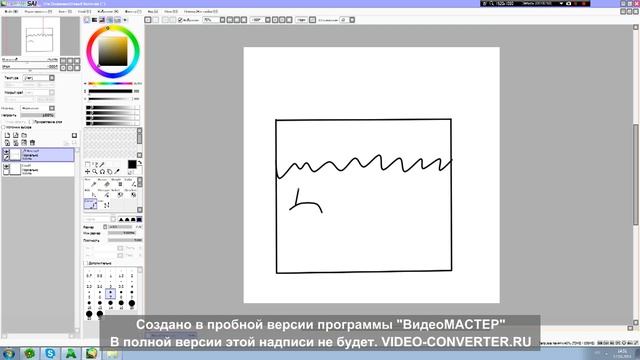Open the color panel options arrow
Viewport: 640px width, 360px height.
125,20
